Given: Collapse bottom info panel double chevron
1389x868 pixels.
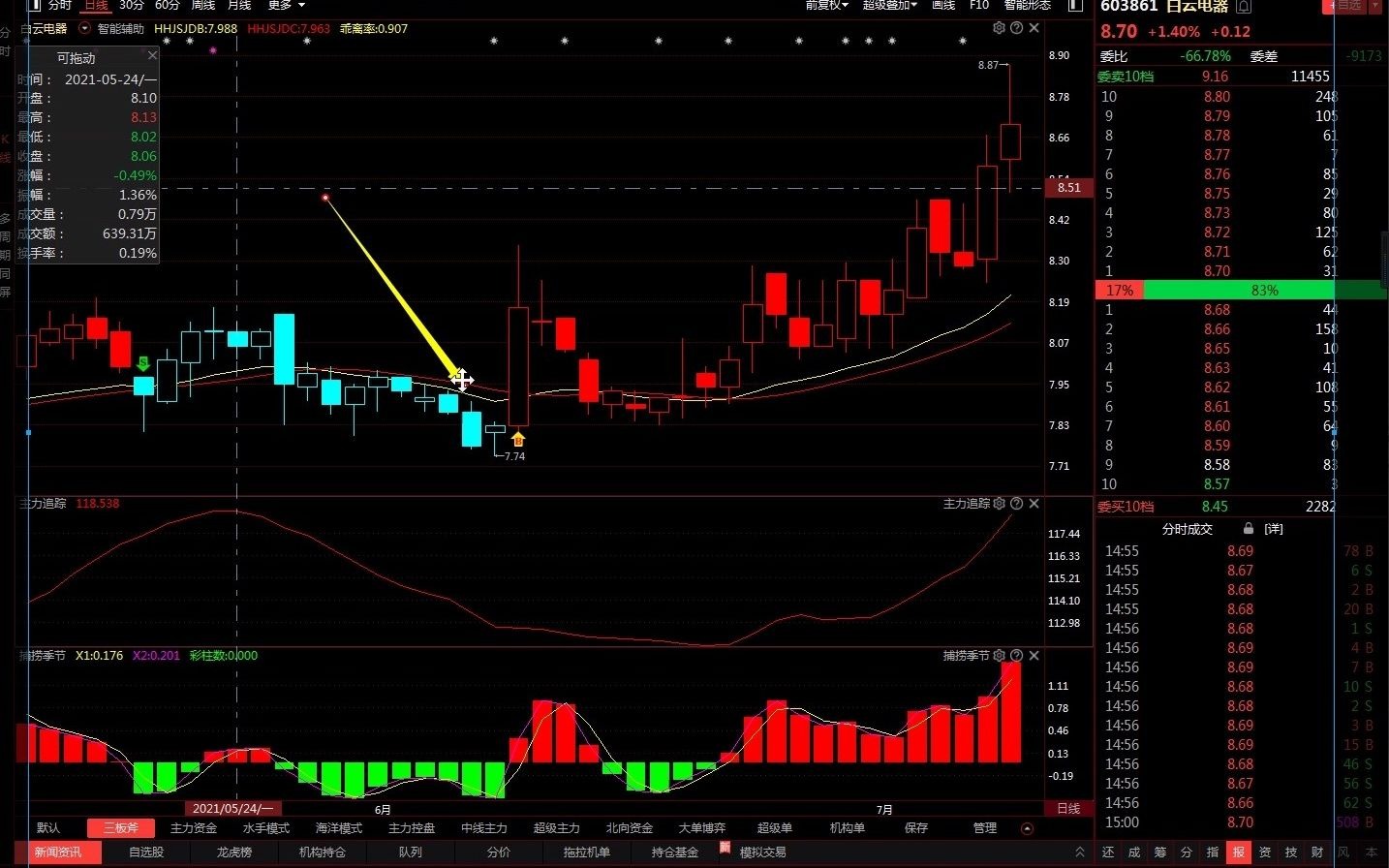Looking at the screenshot, I should [x=1080, y=852].
